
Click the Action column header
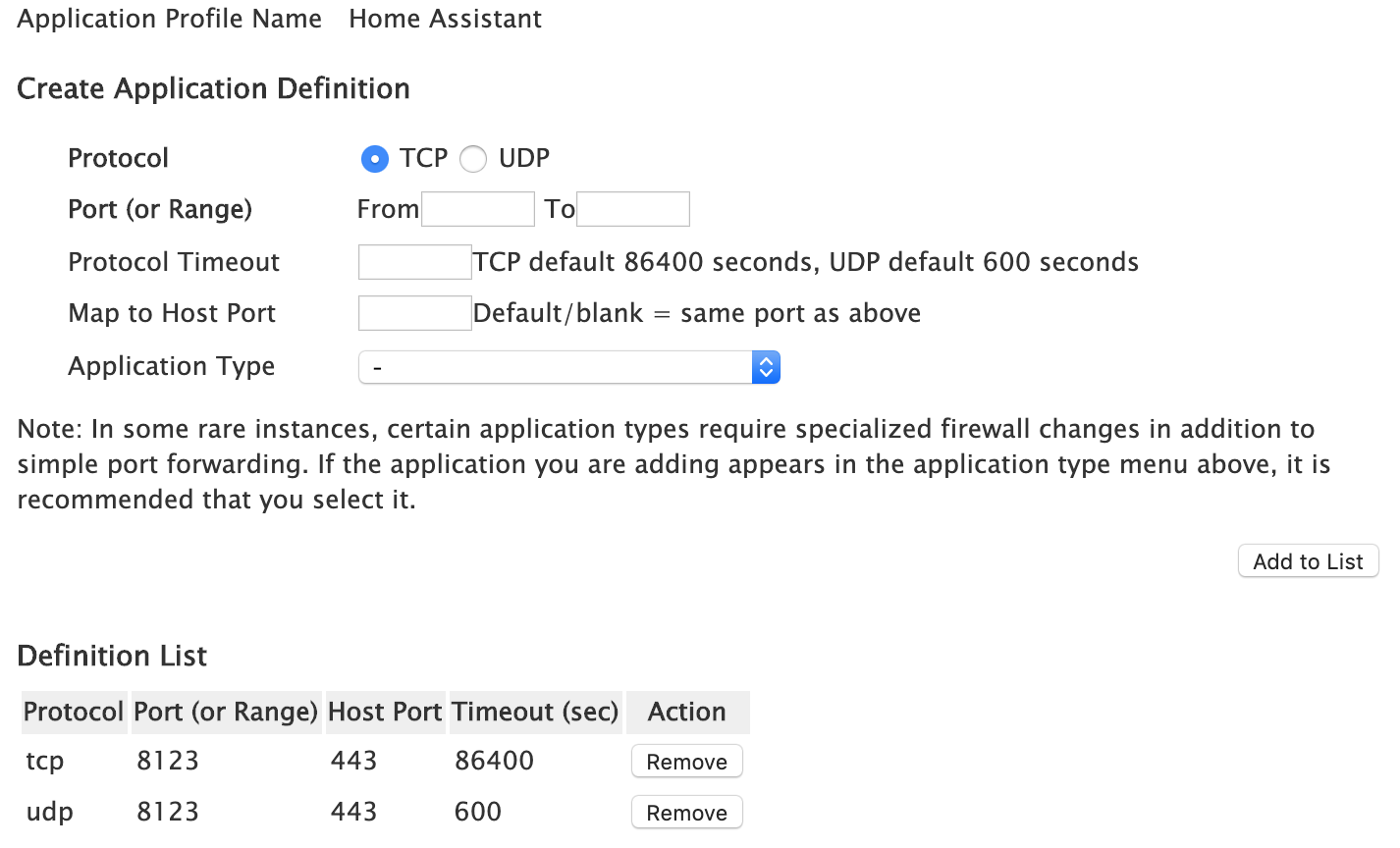(687, 712)
